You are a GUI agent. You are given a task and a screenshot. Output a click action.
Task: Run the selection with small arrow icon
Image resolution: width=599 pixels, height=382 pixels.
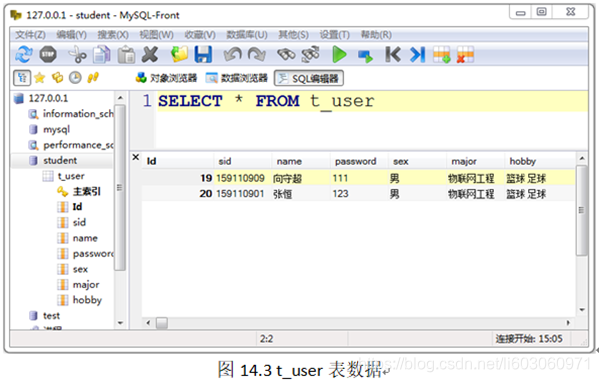pos(365,56)
